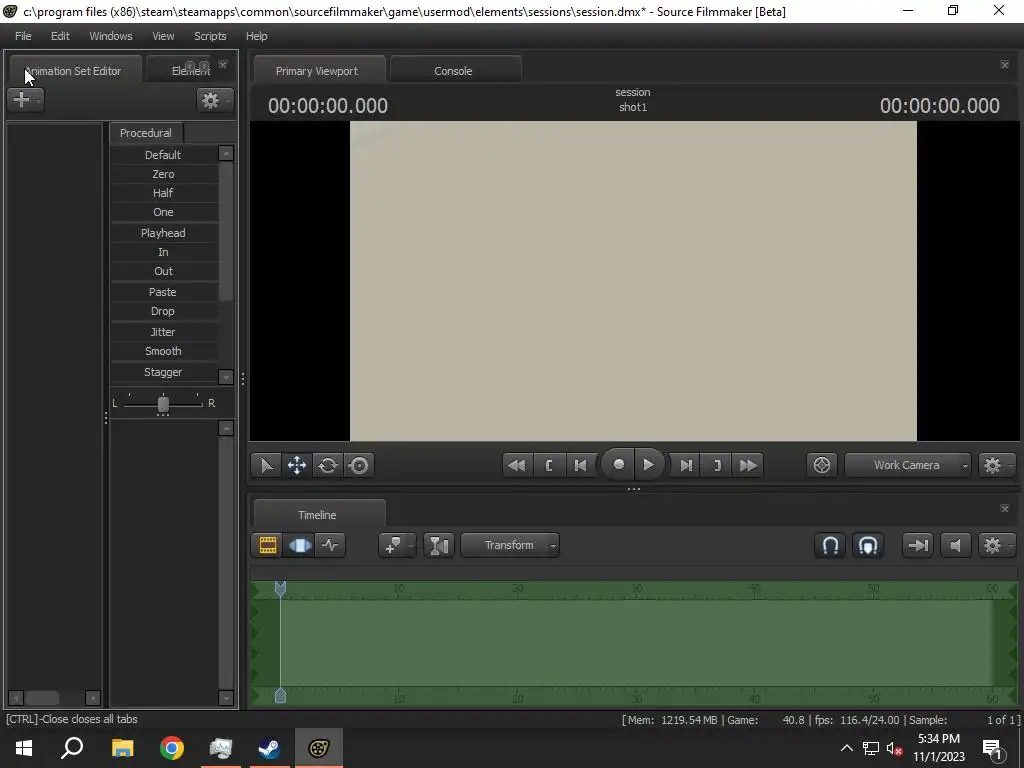The height and width of the screenshot is (768, 1024).
Task: Apply the Default procedural preset
Action: (x=163, y=155)
